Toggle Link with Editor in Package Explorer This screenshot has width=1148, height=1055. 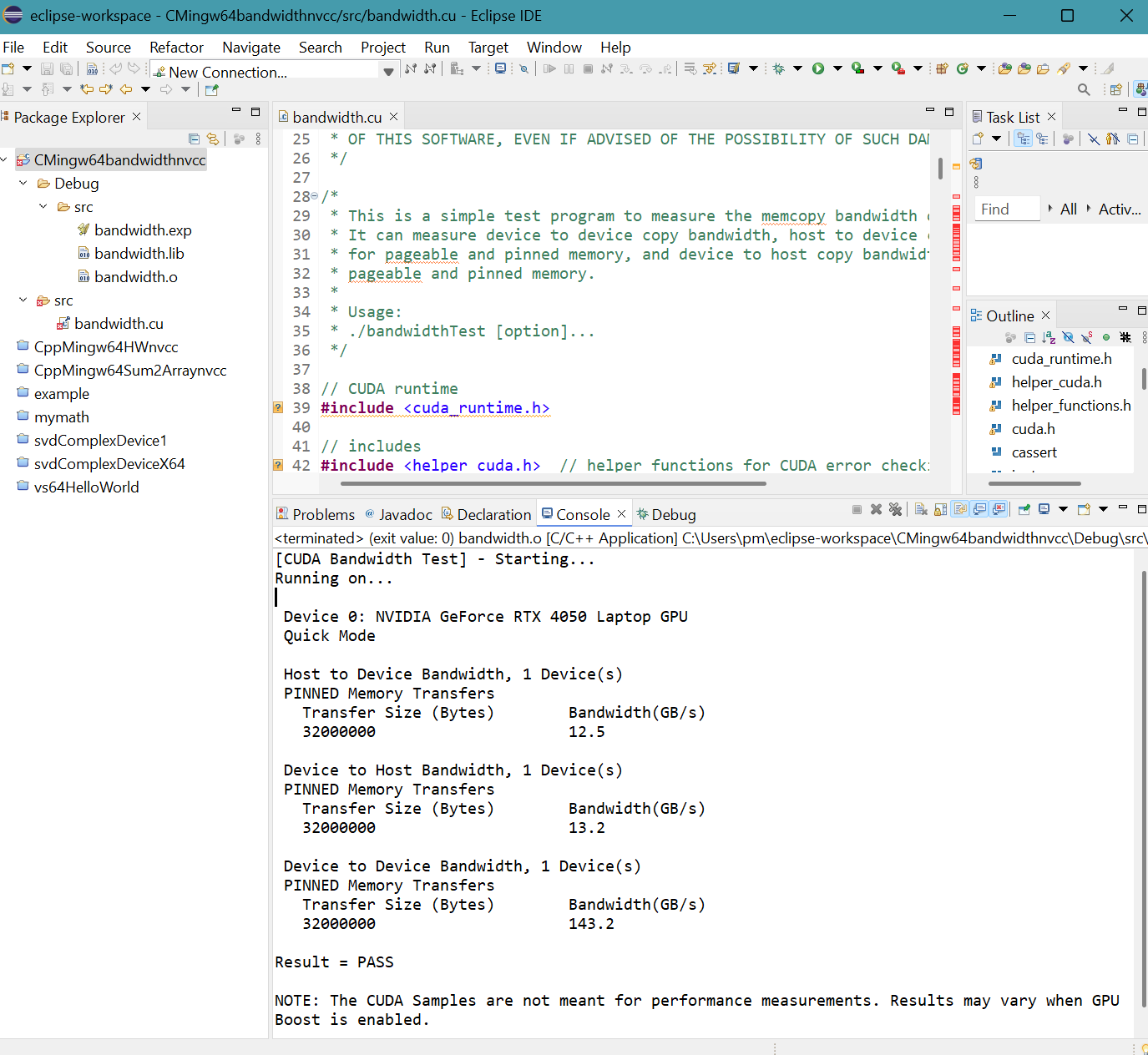click(213, 139)
